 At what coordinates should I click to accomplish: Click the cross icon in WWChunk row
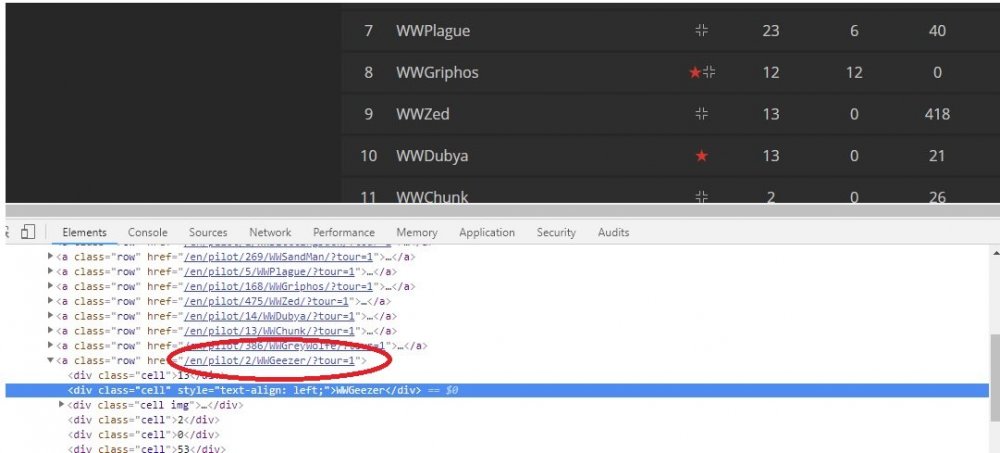pos(702,197)
